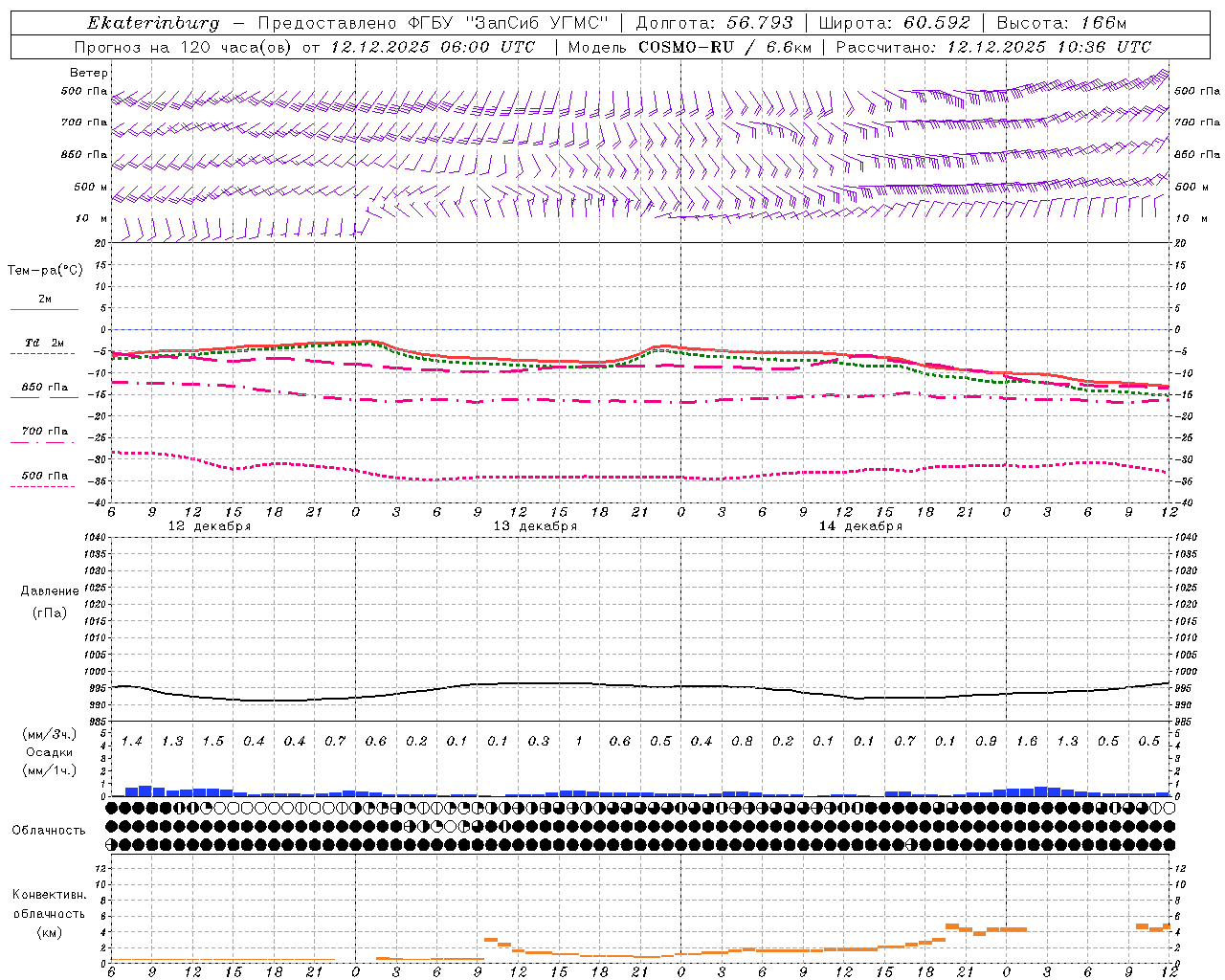Select the Широта: 60.592 value
Viewport: 1225px width, 980px height.
[x=894, y=23]
